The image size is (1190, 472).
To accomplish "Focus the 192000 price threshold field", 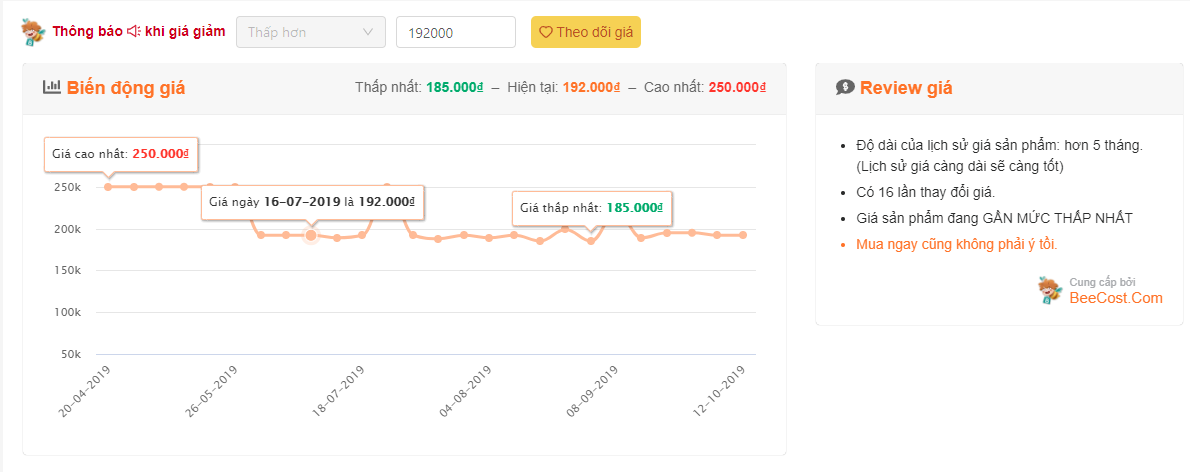I will [455, 32].
